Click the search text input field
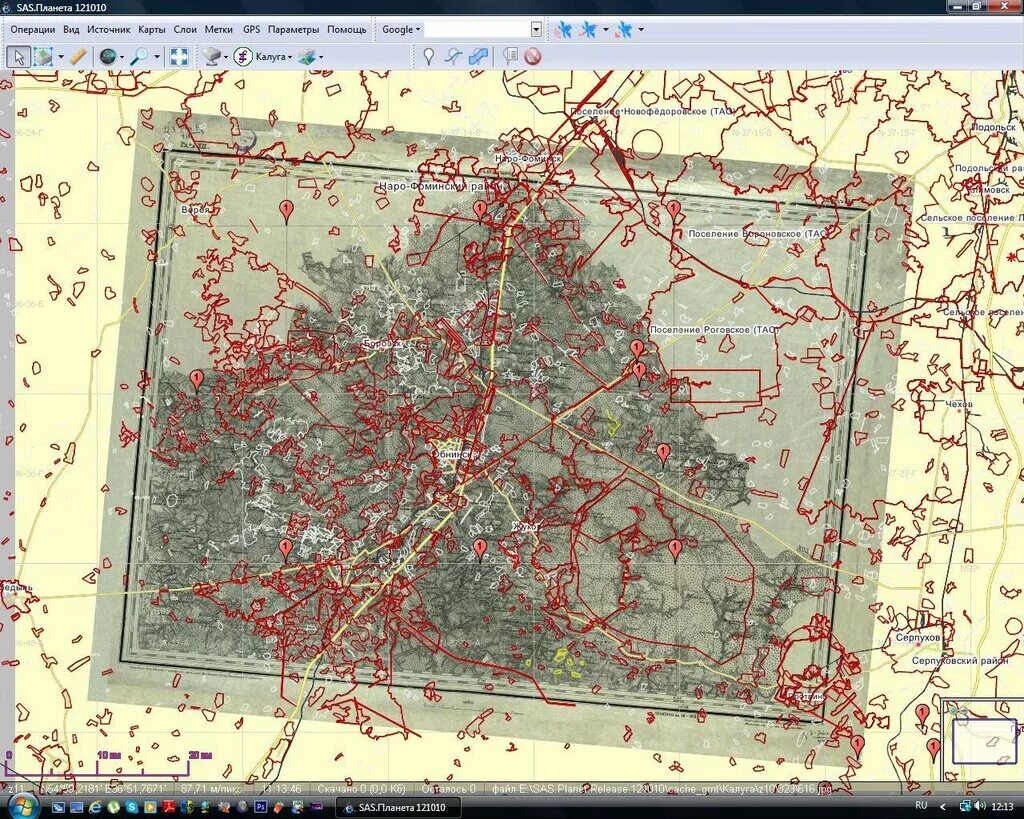1024x819 pixels. [477, 29]
